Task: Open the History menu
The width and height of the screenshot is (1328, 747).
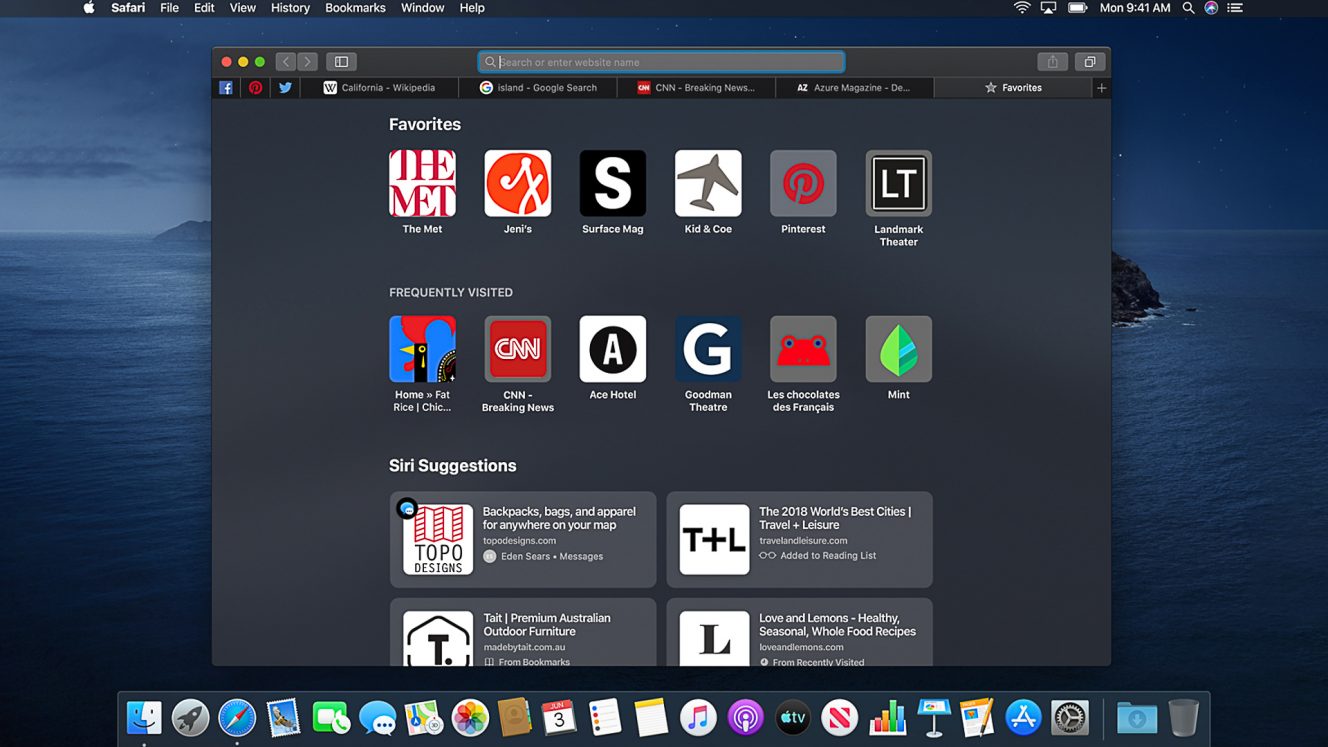Action: pyautogui.click(x=290, y=8)
